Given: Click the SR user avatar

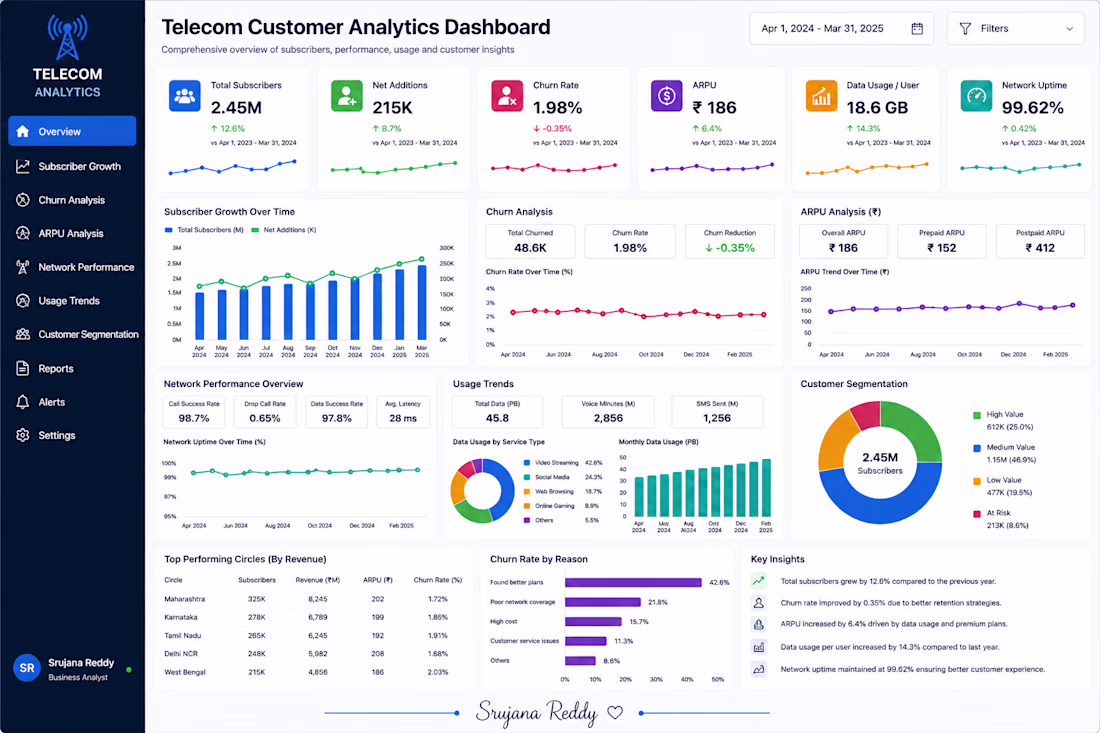Looking at the screenshot, I should [27, 668].
